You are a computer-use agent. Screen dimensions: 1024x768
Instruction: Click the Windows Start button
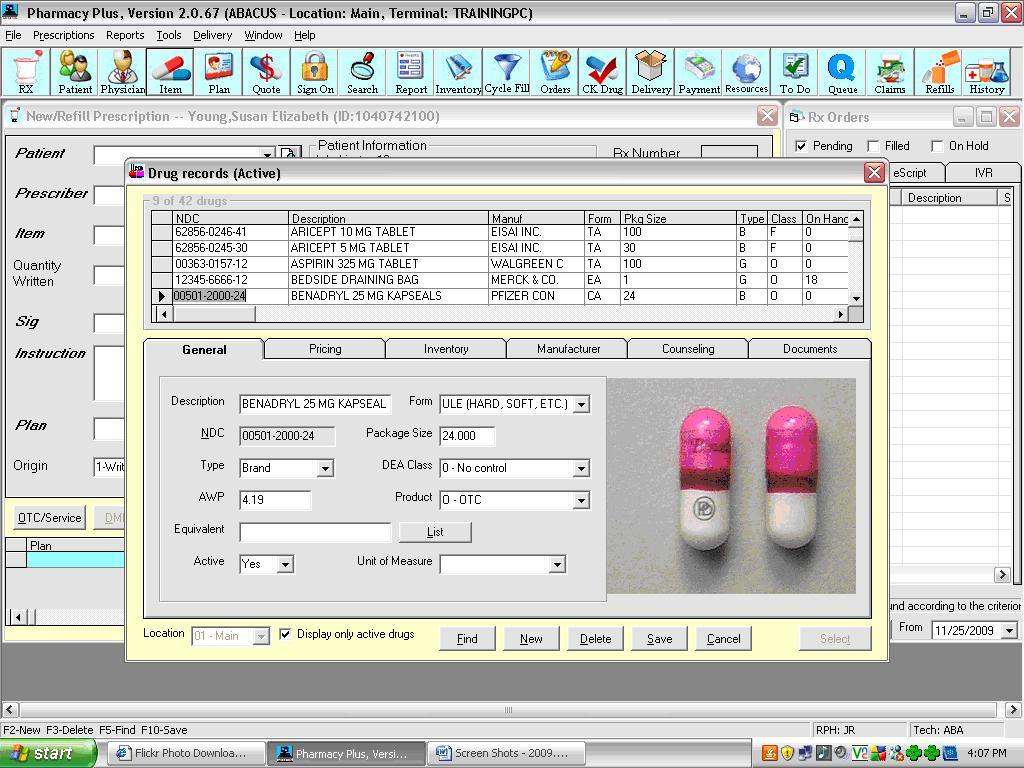pos(48,753)
